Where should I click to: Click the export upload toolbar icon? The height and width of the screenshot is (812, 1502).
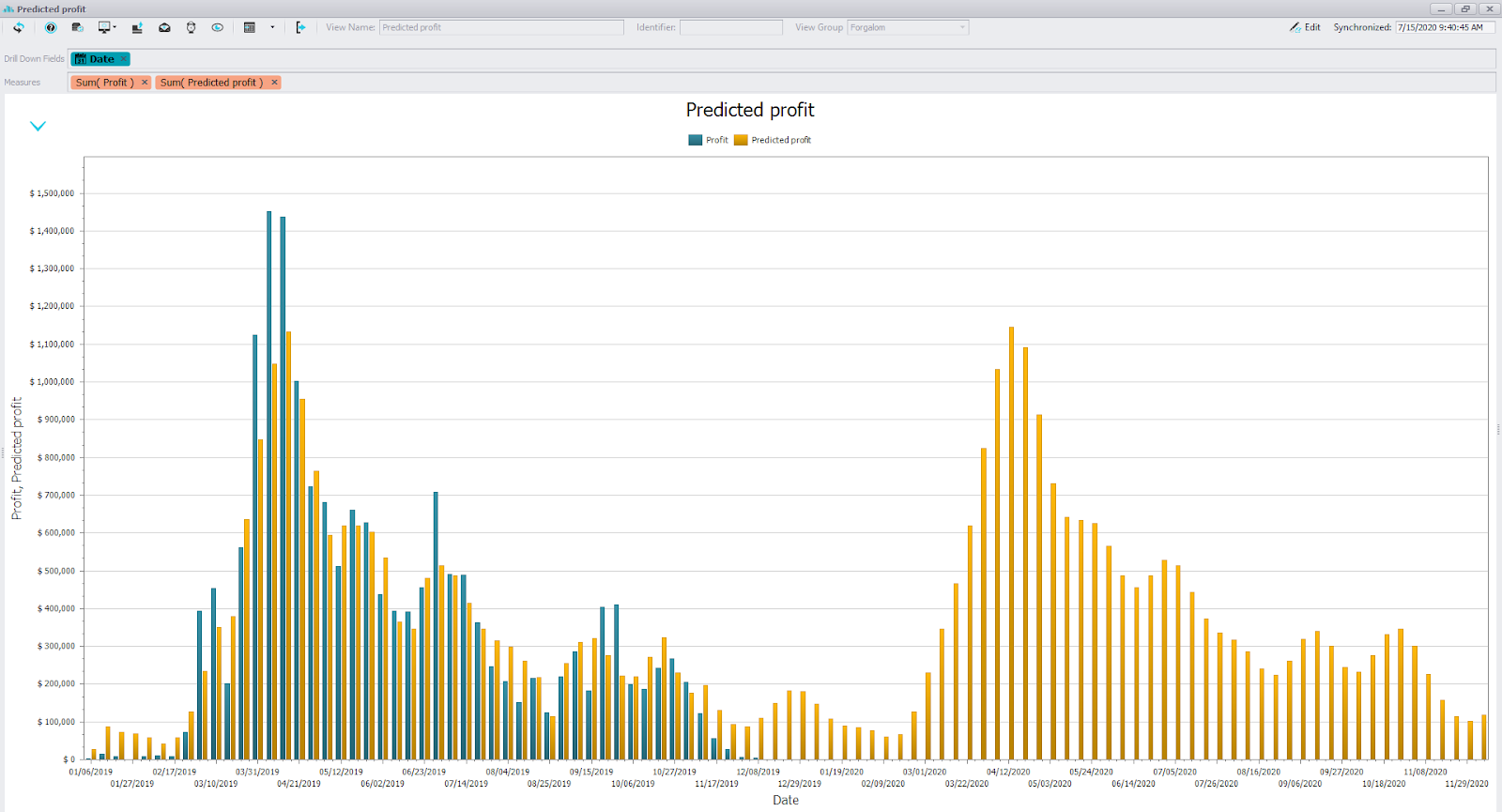click(x=137, y=27)
